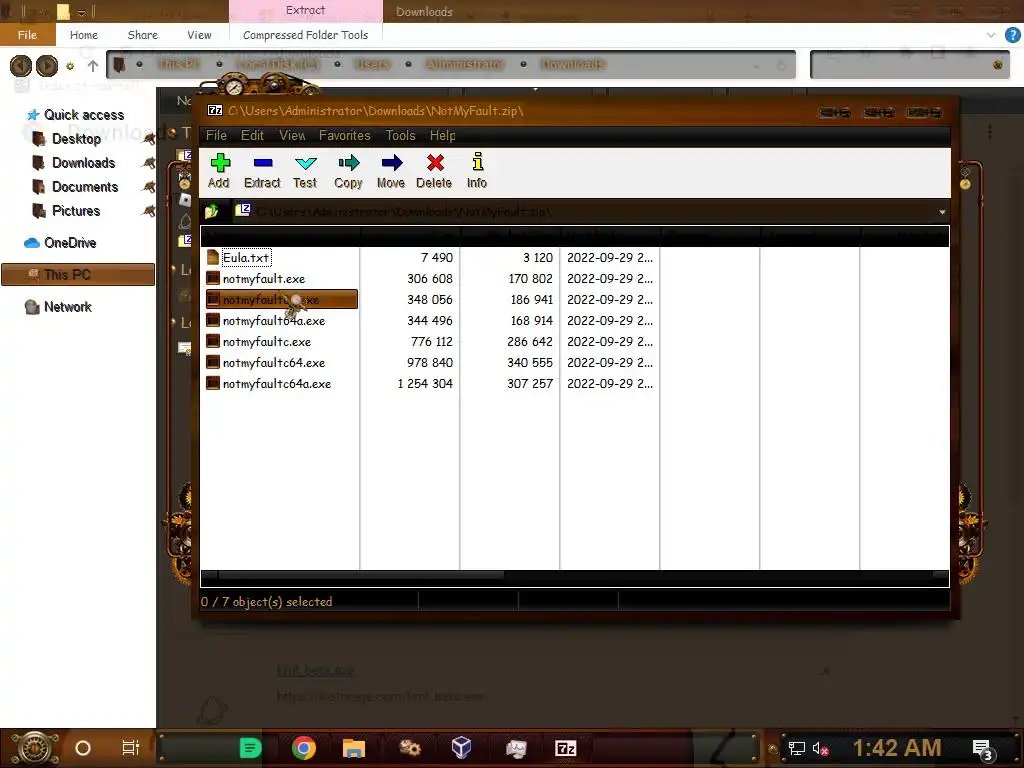Click the Explorer back navigation button
1024x768 pixels.
21,65
